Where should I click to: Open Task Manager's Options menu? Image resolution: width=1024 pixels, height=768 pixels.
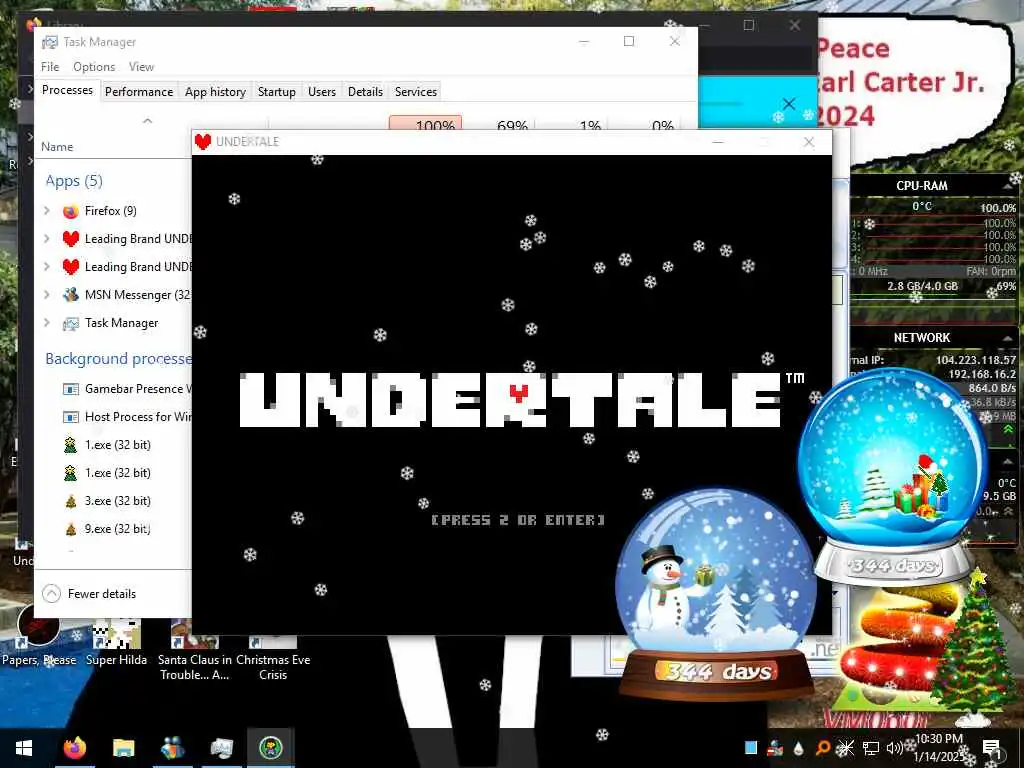pos(94,67)
